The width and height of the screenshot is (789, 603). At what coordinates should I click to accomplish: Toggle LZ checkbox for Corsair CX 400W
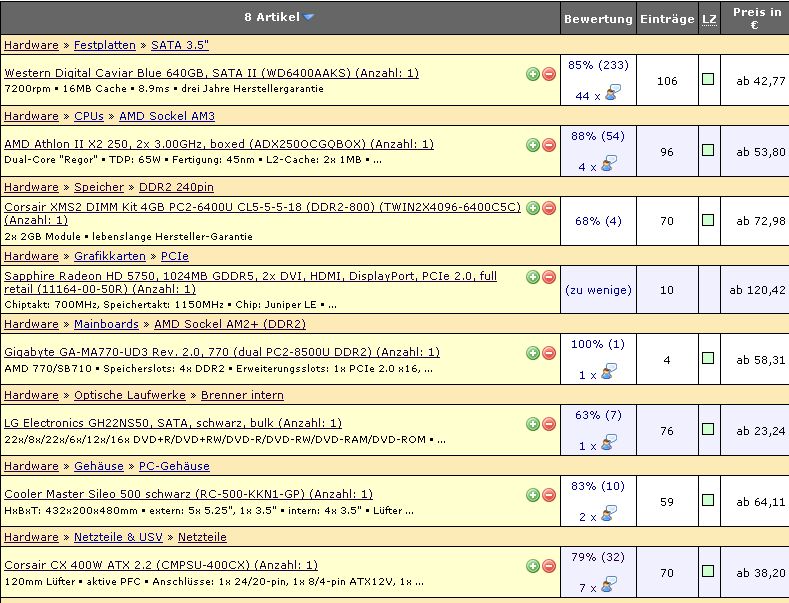pyautogui.click(x=708, y=571)
